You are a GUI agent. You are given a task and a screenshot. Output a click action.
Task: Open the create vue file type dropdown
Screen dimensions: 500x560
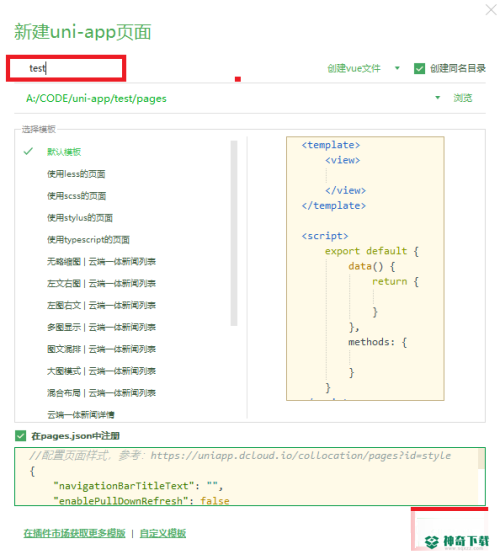pyautogui.click(x=397, y=68)
